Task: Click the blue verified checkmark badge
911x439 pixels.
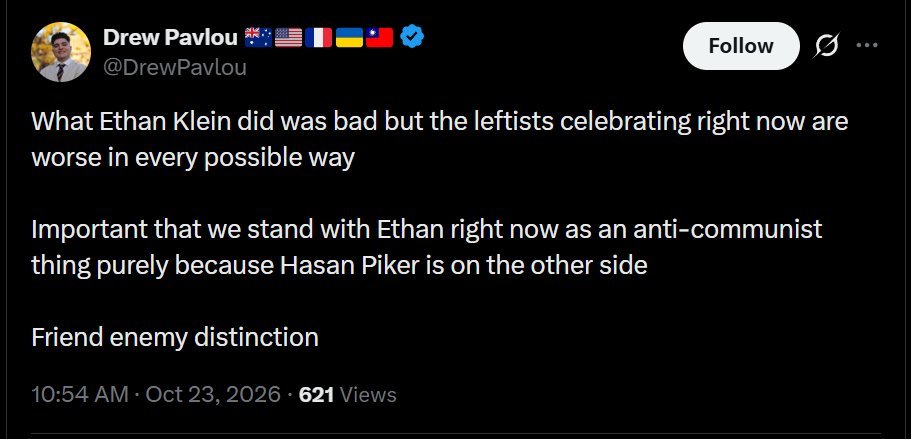Action: coord(411,38)
